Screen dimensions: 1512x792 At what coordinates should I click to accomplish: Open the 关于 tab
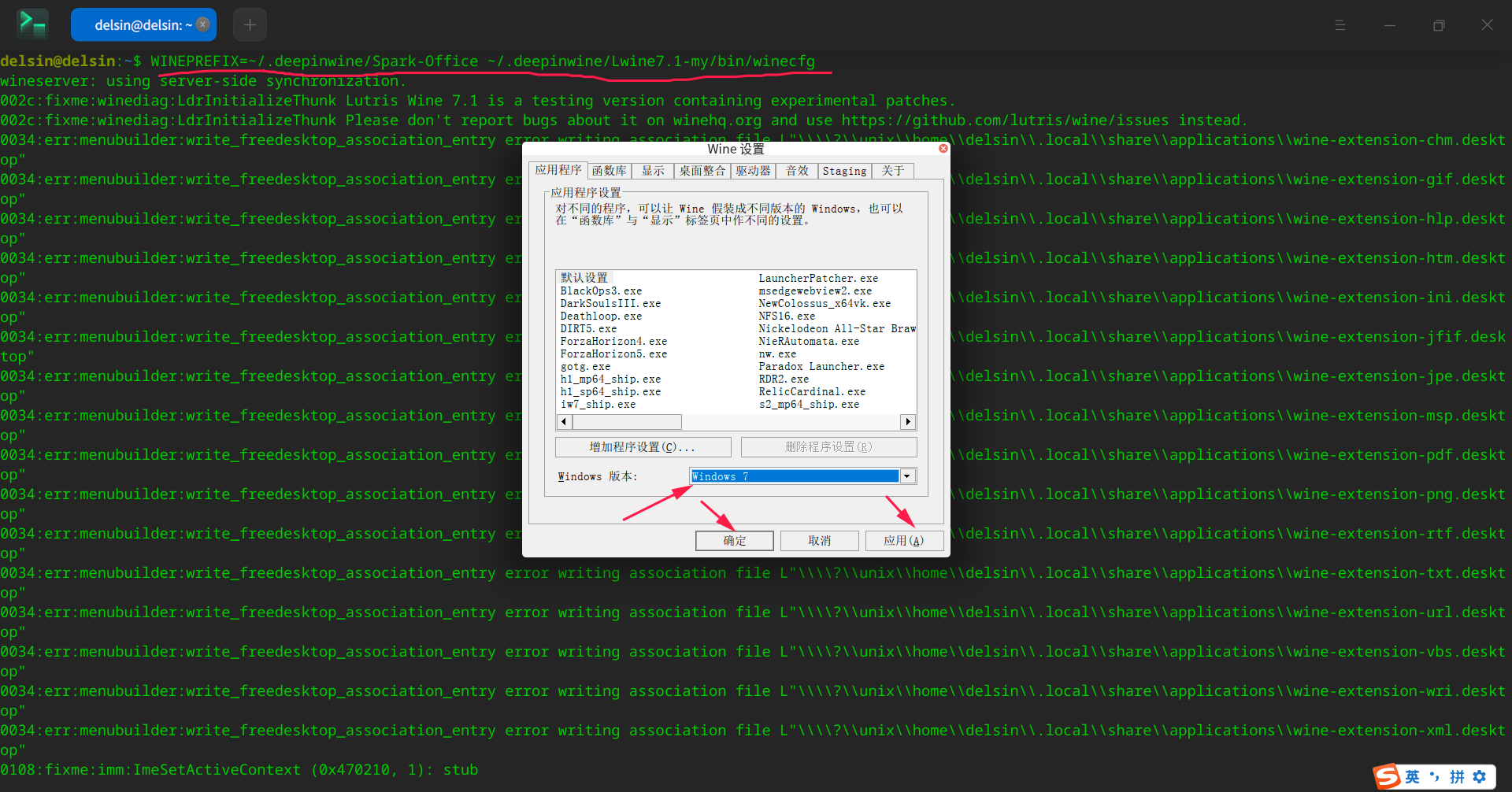[x=893, y=171]
